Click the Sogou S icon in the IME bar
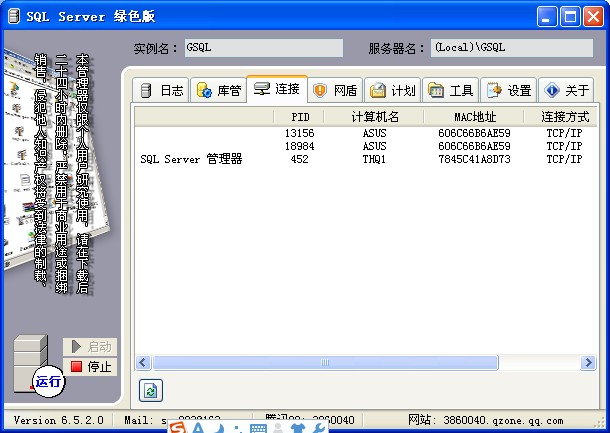The height and width of the screenshot is (433, 610). (177, 428)
